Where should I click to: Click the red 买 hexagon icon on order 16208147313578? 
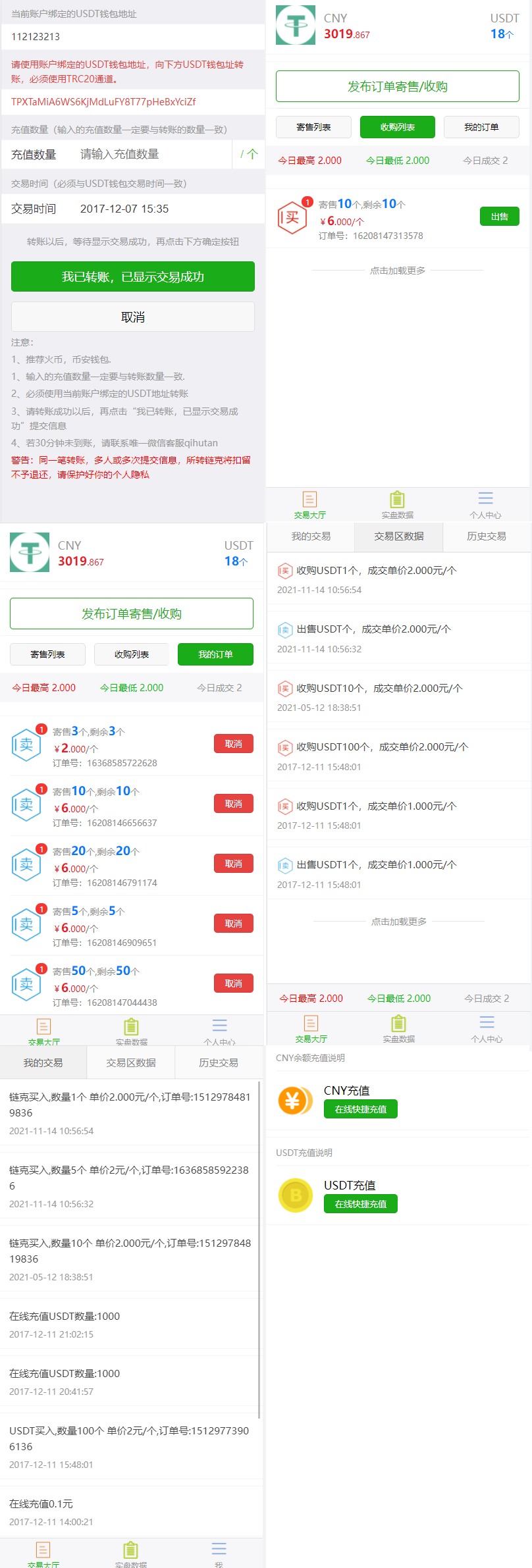coord(292,218)
